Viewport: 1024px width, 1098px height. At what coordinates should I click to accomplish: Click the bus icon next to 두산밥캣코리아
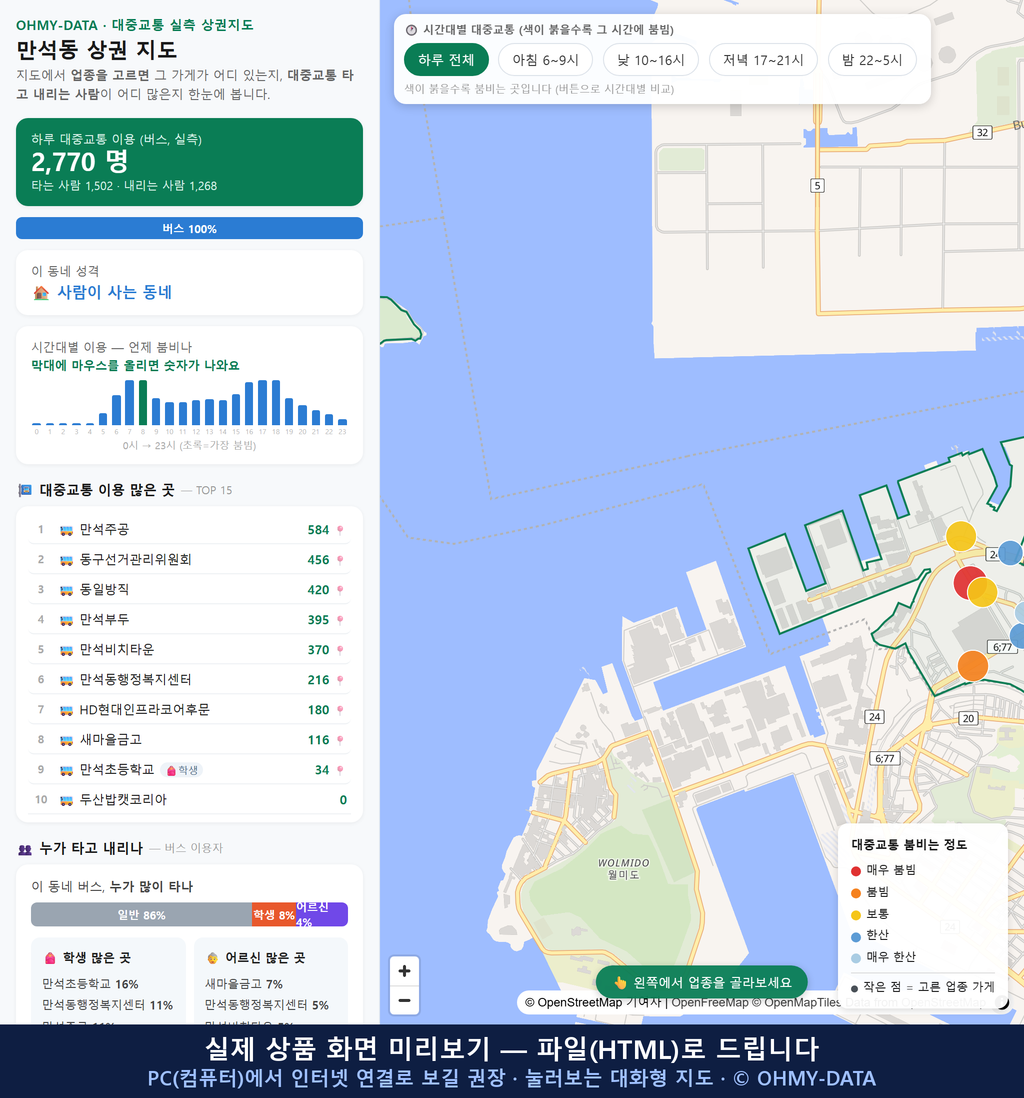(x=67, y=800)
